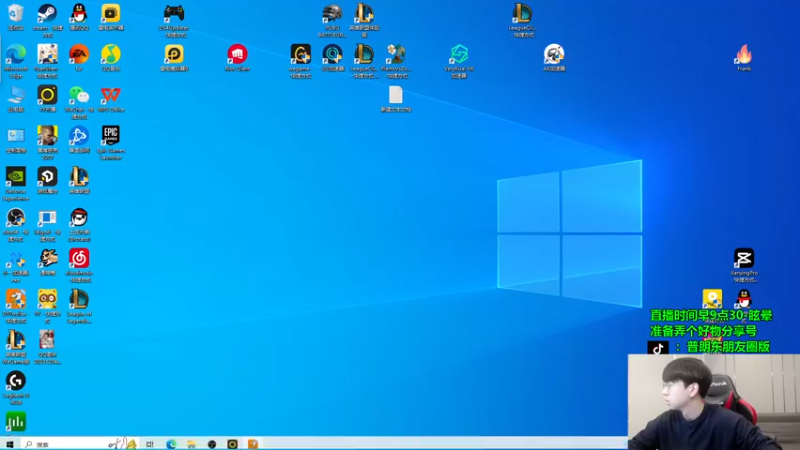800x450 pixels.
Task: Open Edge from the taskbar
Action: [171, 444]
